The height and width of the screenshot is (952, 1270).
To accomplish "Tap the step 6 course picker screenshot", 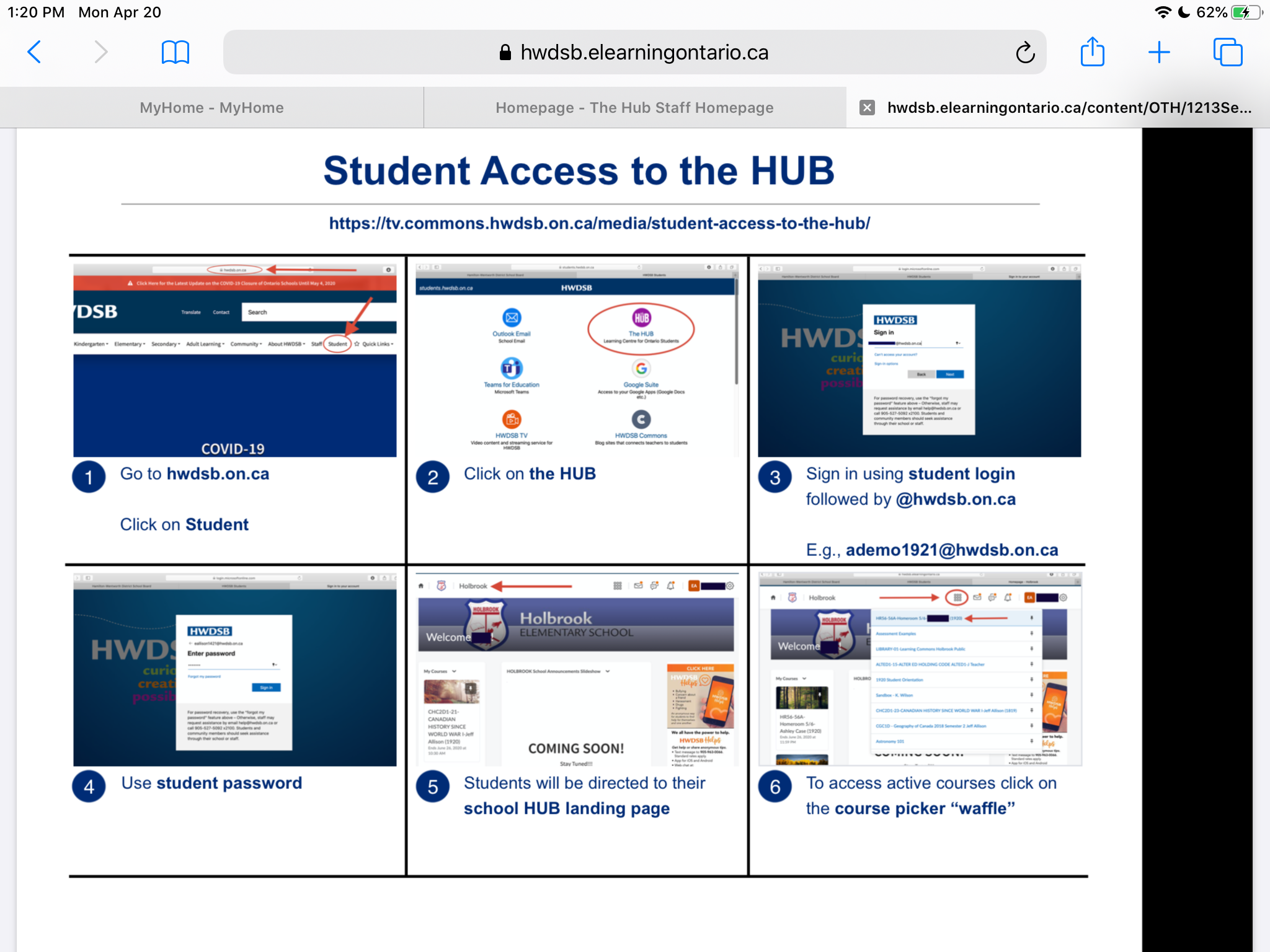I will [x=920, y=669].
